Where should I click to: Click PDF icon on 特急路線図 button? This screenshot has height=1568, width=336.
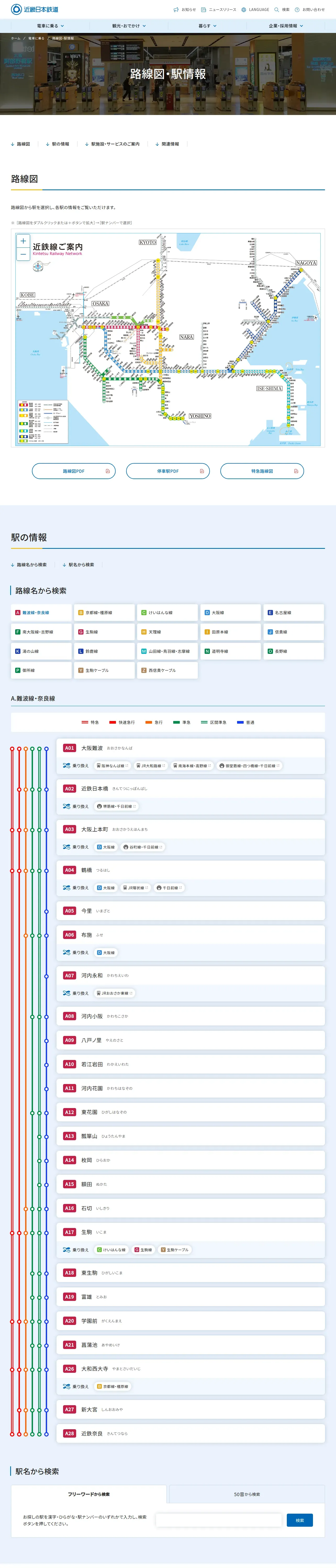click(x=296, y=471)
